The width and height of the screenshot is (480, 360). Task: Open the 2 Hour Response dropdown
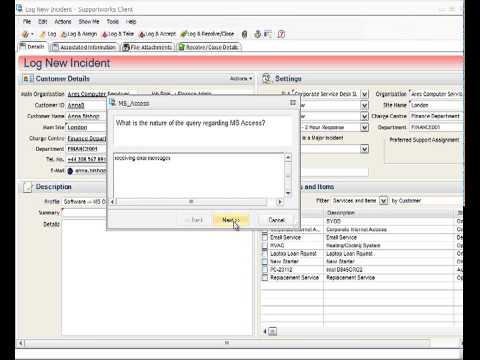pos(365,127)
